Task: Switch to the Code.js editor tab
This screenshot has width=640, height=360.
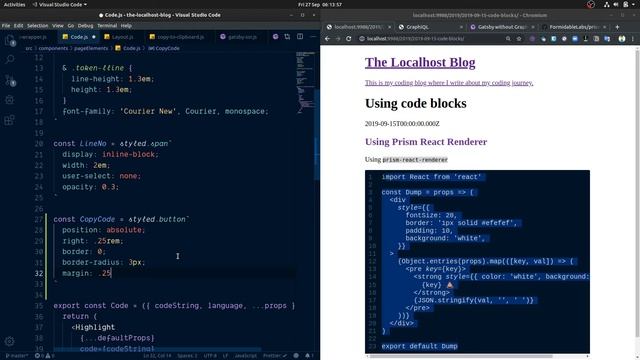Action: tap(79, 37)
